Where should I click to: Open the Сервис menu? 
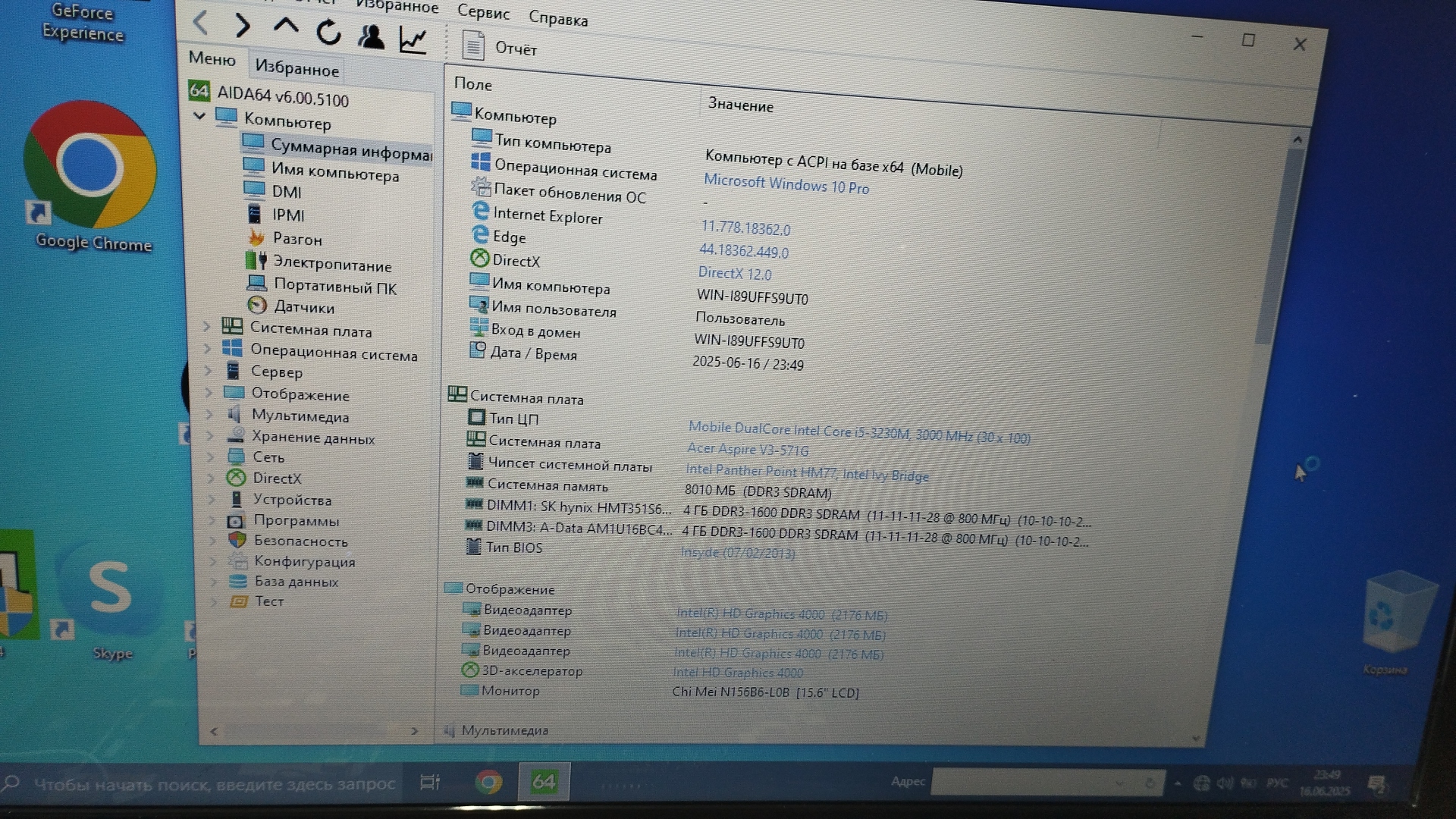point(483,13)
